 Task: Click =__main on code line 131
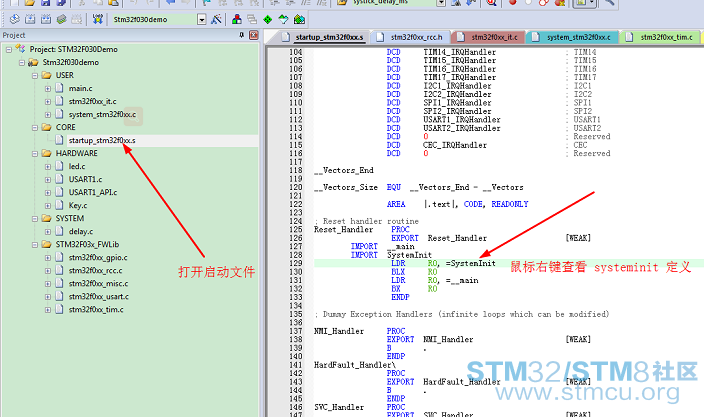462,280
